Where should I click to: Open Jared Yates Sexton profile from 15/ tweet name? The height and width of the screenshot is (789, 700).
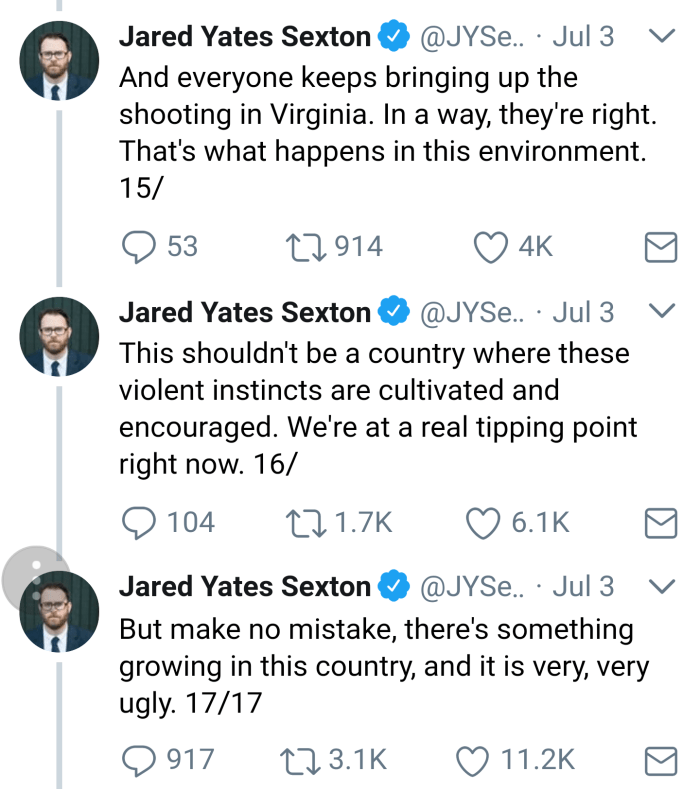[245, 38]
